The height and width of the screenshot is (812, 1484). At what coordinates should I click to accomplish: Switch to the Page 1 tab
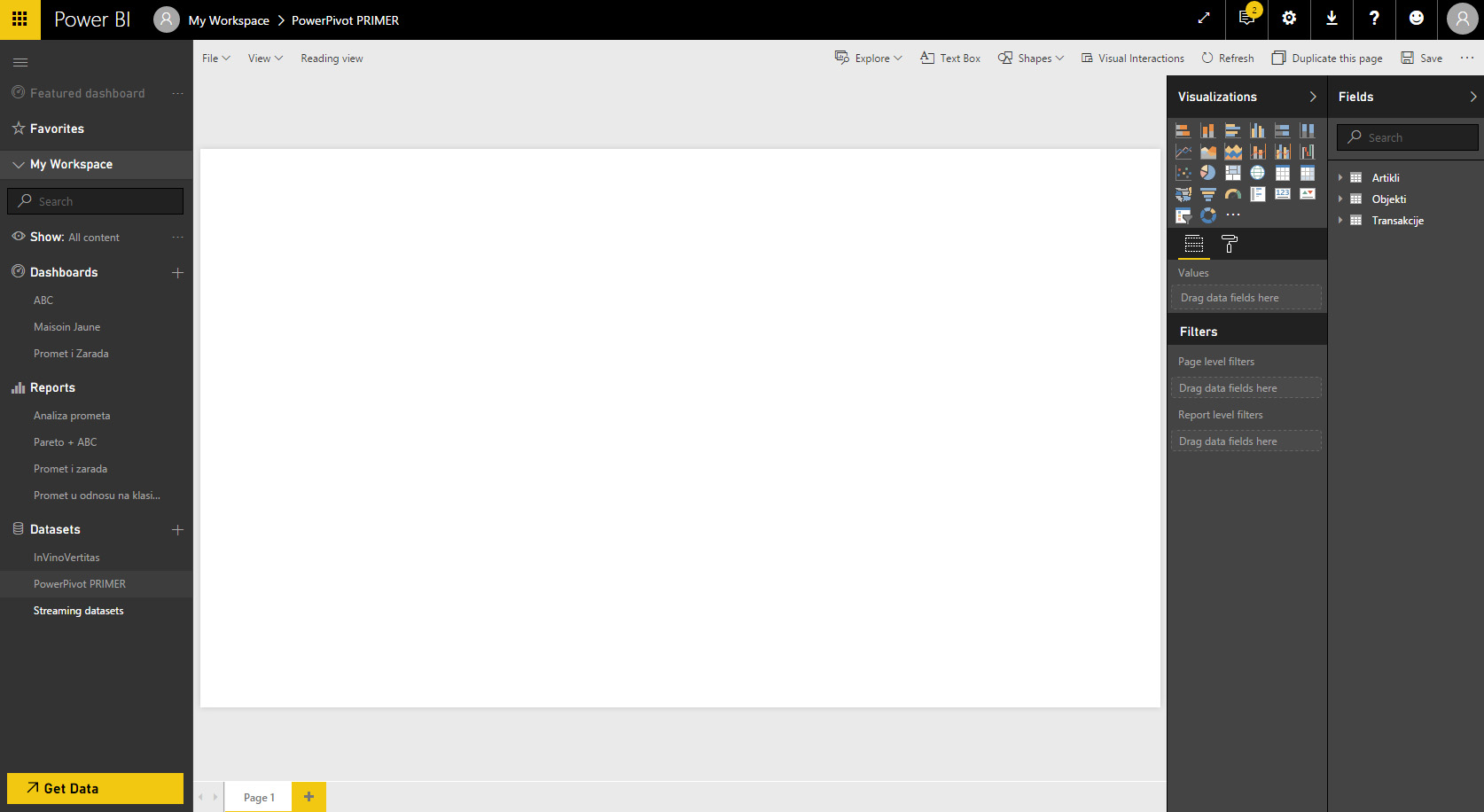click(259, 797)
